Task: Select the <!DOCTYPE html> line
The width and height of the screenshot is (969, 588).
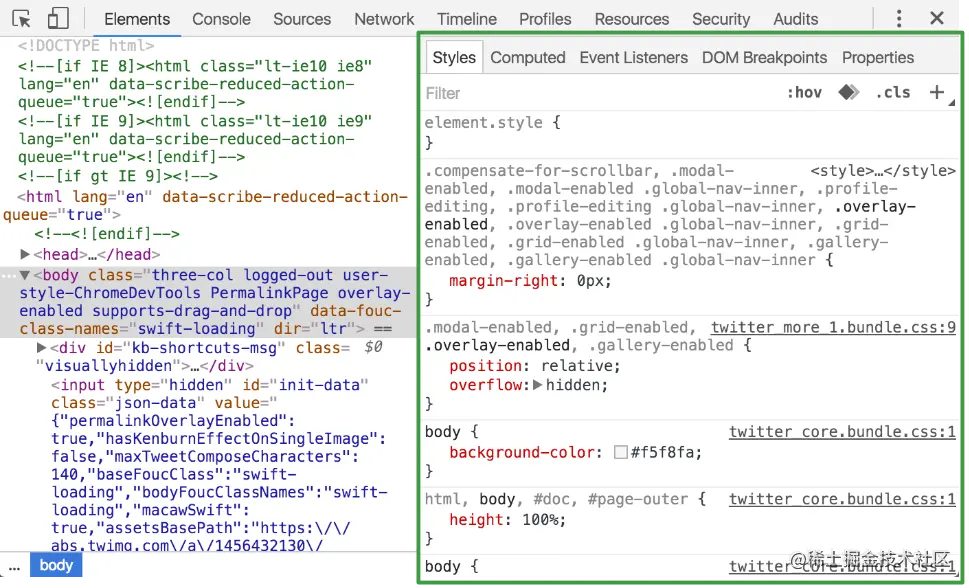Action: pyautogui.click(x=86, y=46)
